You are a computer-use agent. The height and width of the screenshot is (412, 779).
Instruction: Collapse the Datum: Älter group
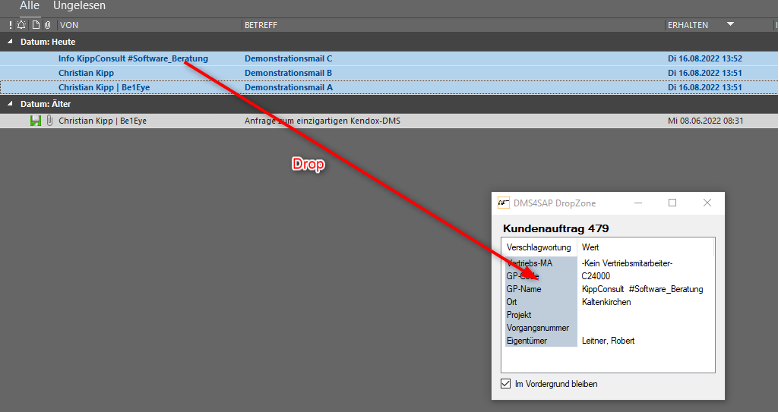[10, 104]
